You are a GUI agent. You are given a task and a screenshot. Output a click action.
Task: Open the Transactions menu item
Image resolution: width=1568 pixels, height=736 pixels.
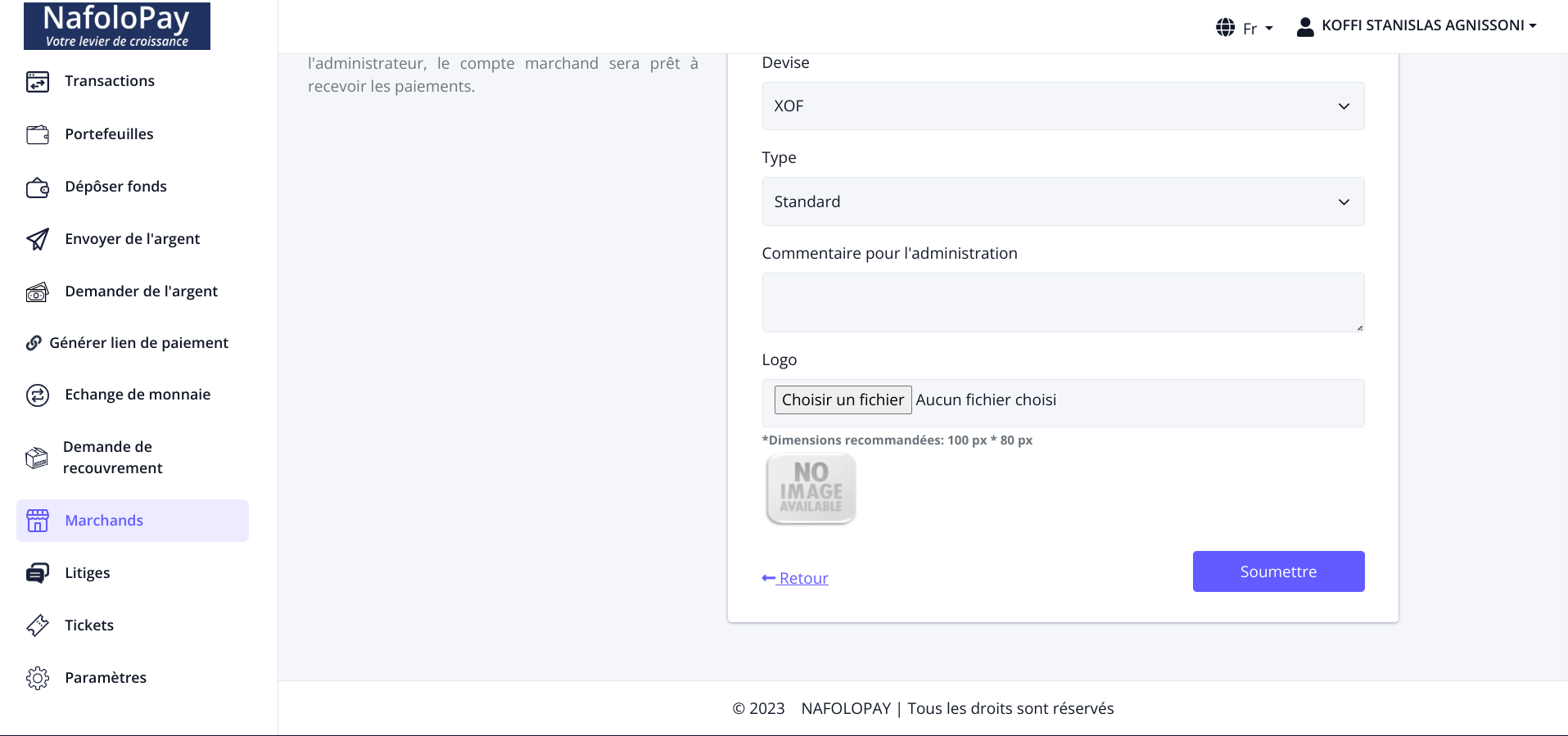[110, 81]
